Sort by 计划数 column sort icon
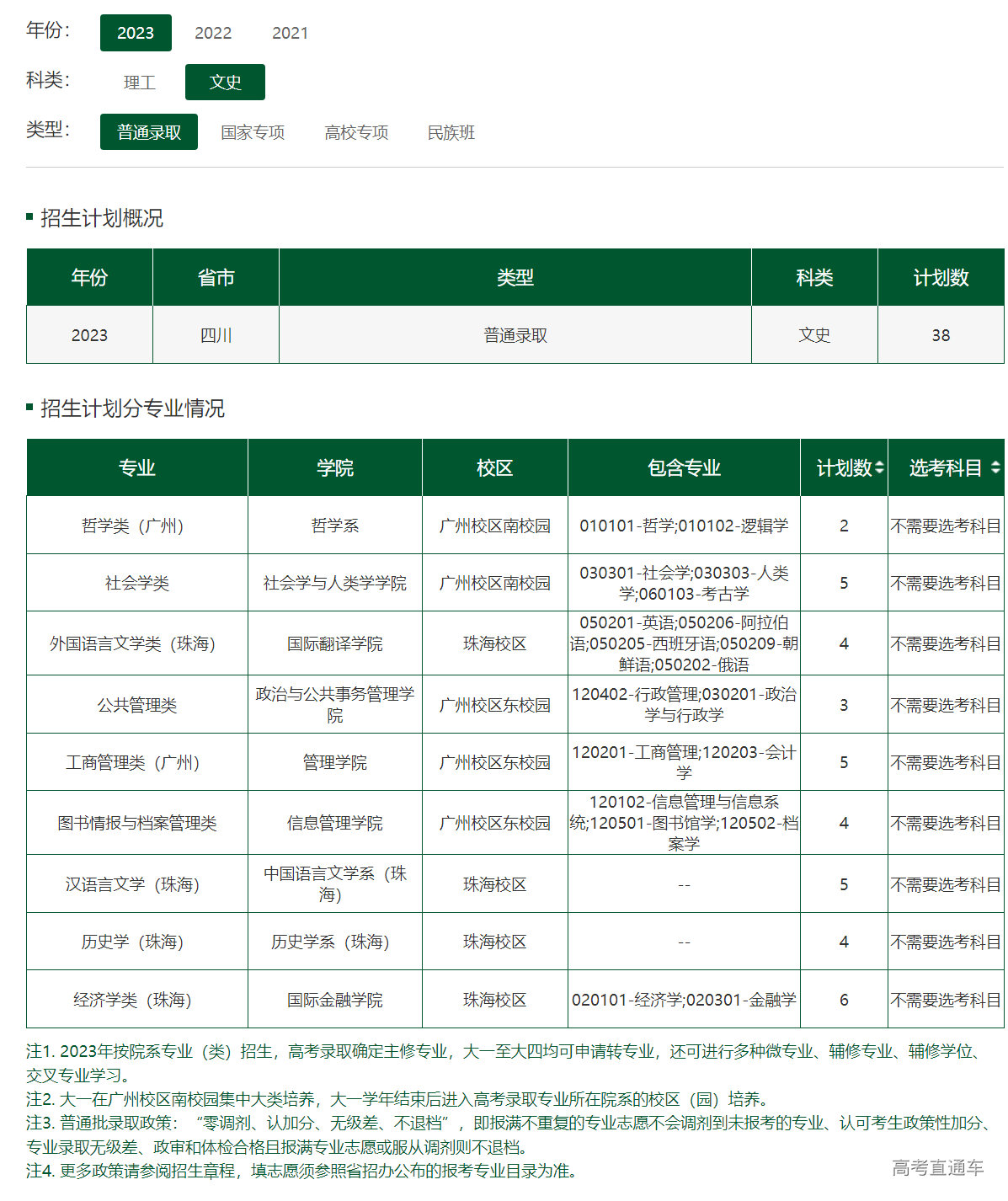Screen dimensions: 1008x1201 click(879, 467)
